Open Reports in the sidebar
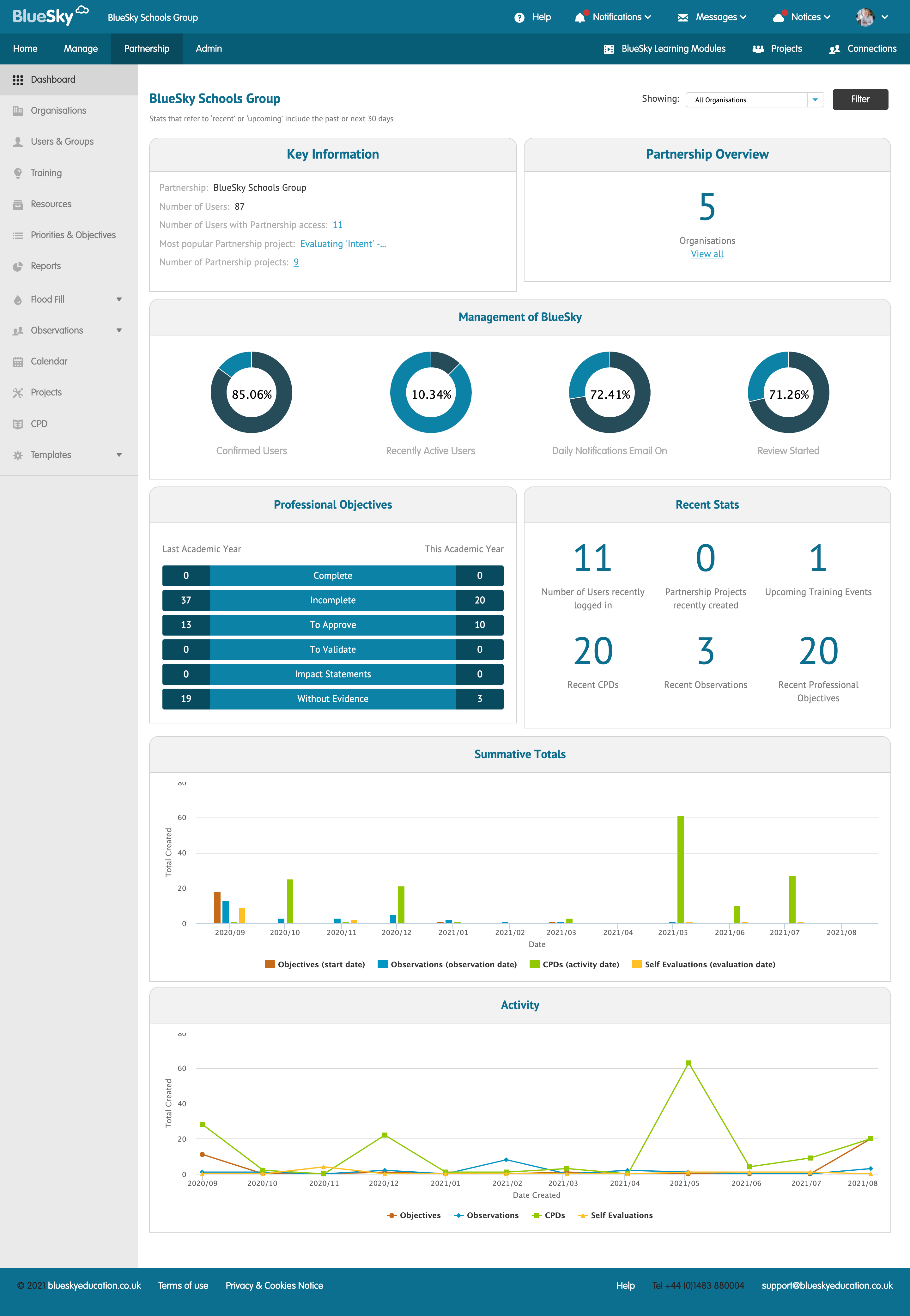 [45, 266]
